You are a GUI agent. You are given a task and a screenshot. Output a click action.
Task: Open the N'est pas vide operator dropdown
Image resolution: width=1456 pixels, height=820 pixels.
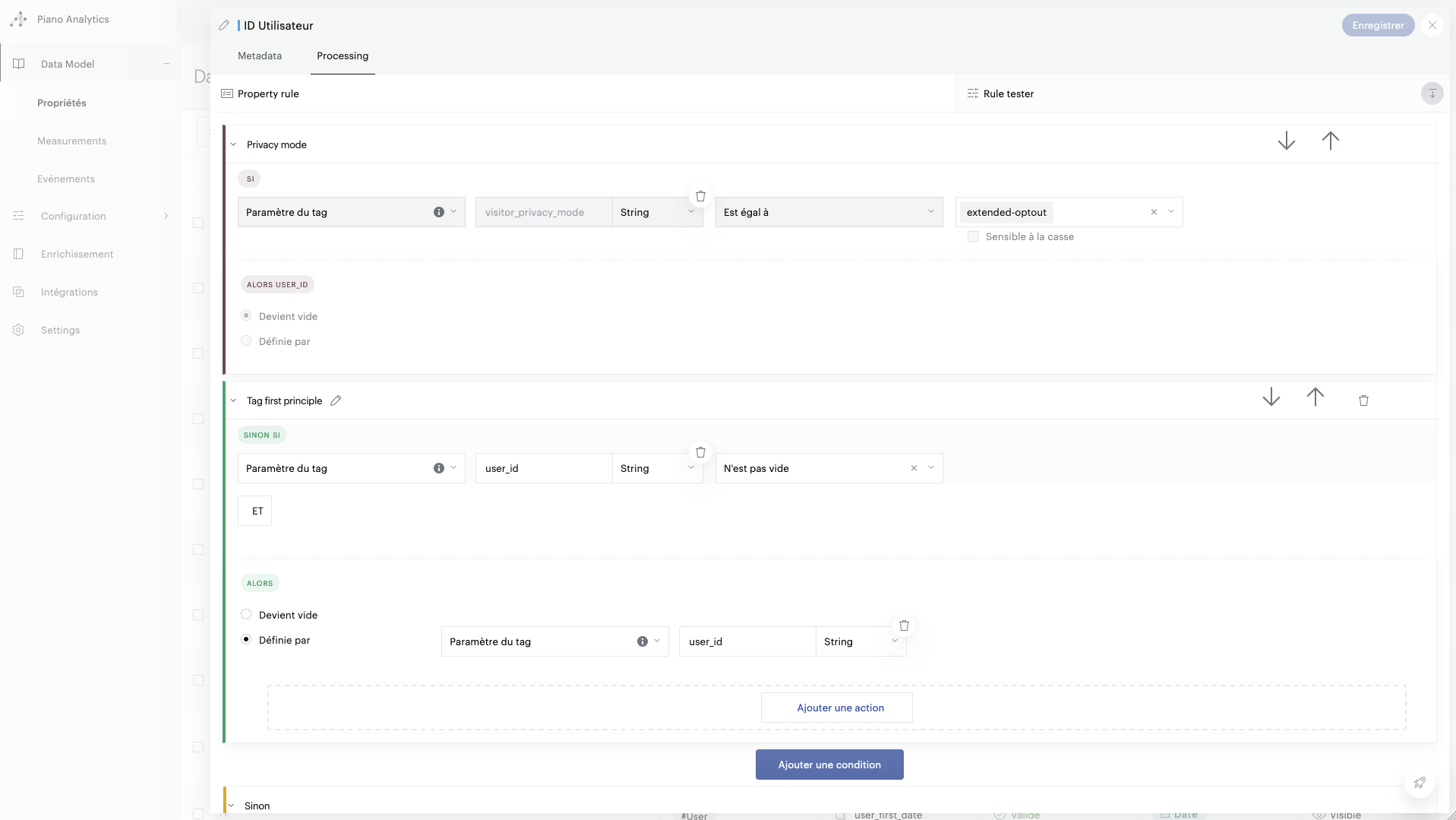point(931,468)
